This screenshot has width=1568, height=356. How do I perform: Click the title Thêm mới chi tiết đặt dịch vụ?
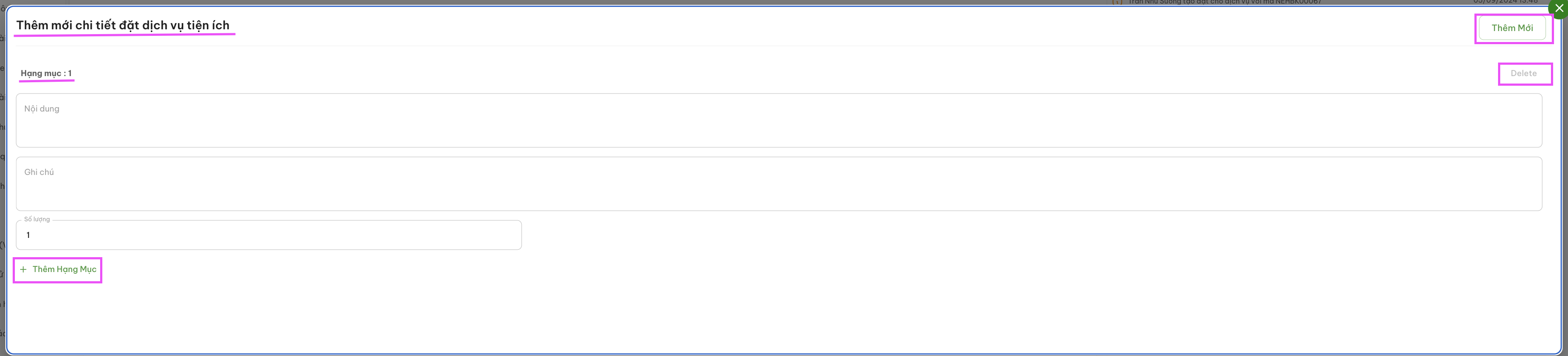coord(123,25)
